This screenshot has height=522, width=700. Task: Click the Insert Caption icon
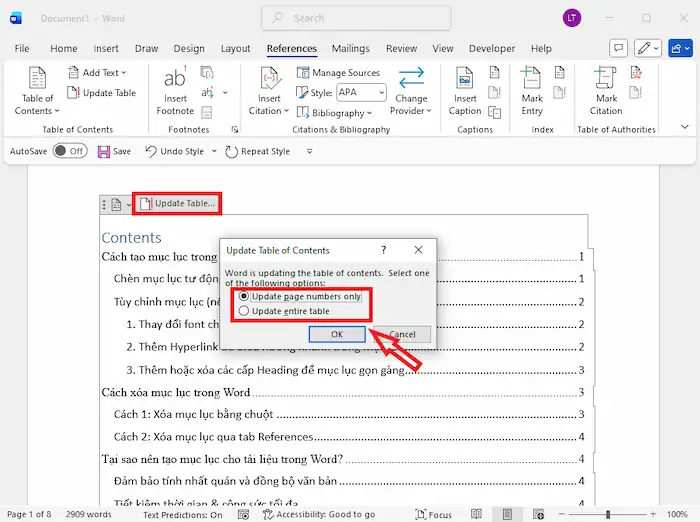[x=465, y=80]
